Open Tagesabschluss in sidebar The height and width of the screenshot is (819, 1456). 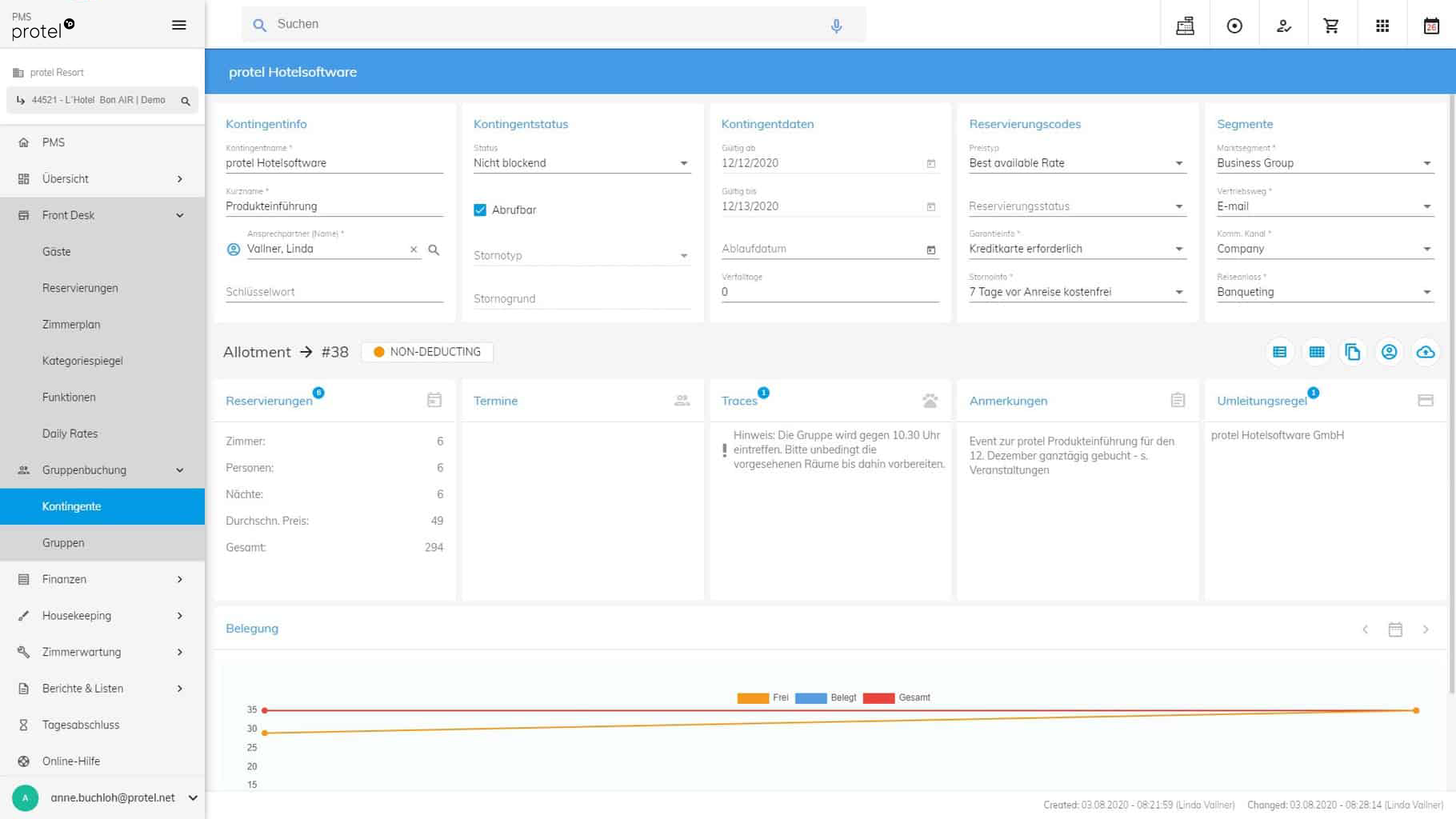click(102, 725)
